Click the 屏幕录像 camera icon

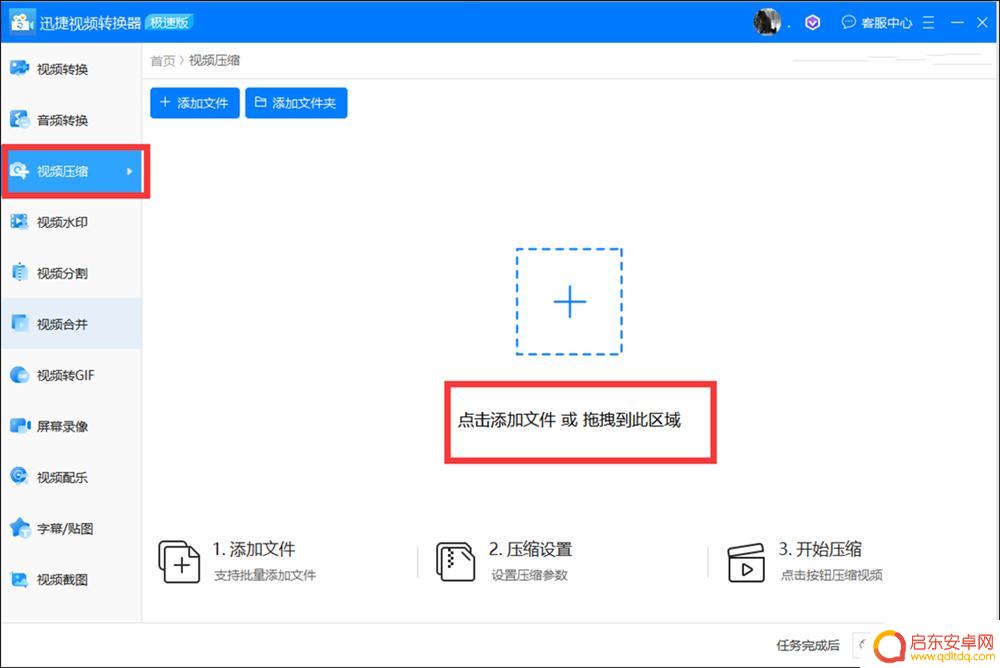point(20,426)
